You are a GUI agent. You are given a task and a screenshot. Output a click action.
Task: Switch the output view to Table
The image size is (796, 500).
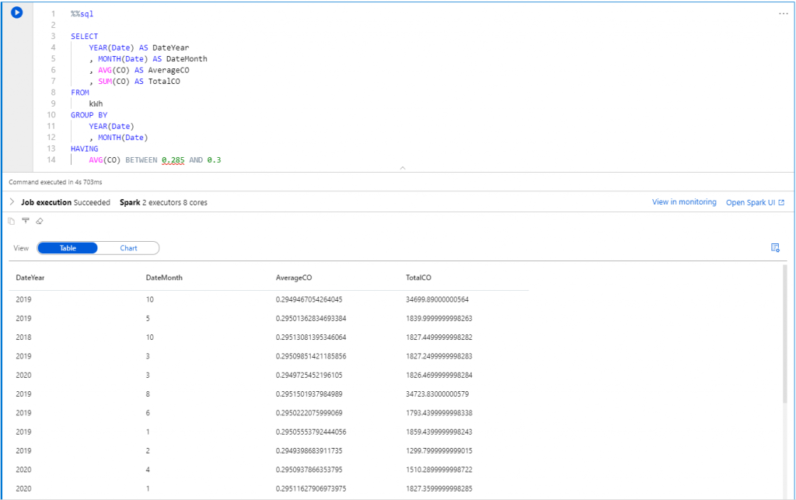click(x=68, y=248)
